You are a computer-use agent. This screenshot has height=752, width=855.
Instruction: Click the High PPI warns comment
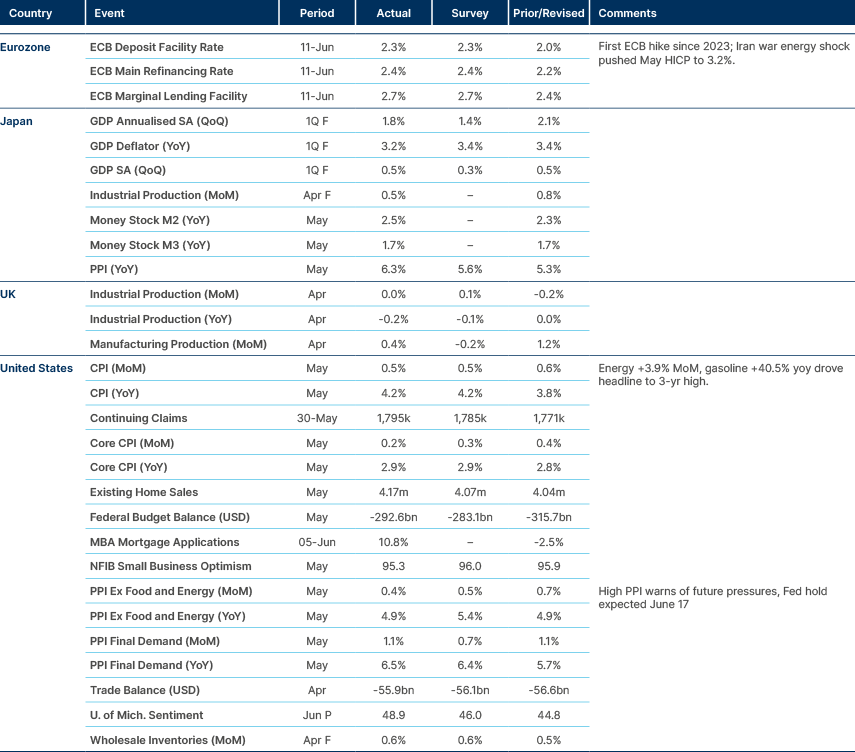(712, 598)
